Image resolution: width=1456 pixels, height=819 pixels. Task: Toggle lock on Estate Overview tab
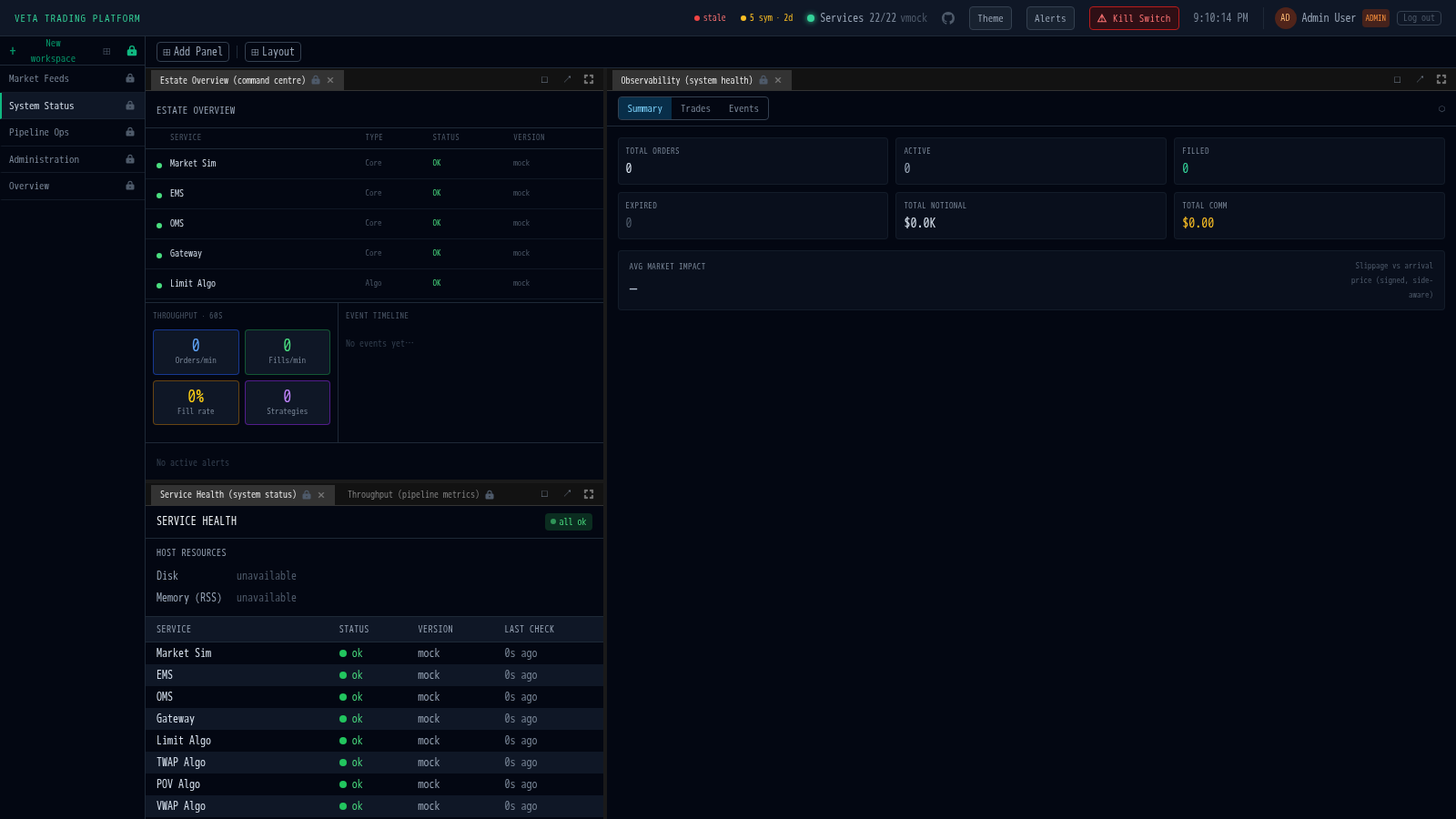coord(316,81)
